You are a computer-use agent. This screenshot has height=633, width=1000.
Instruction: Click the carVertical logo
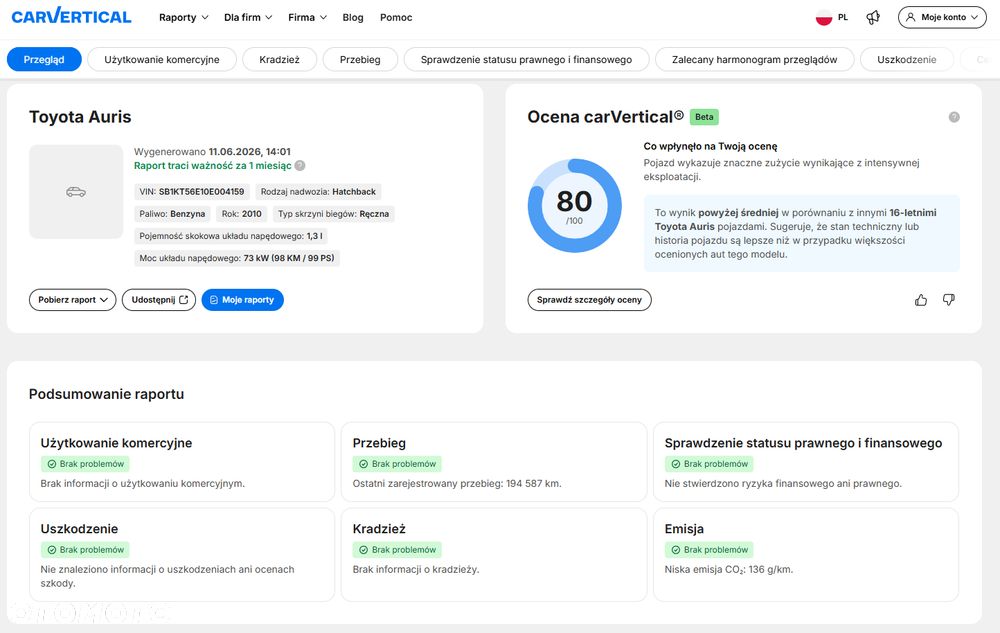(71, 16)
